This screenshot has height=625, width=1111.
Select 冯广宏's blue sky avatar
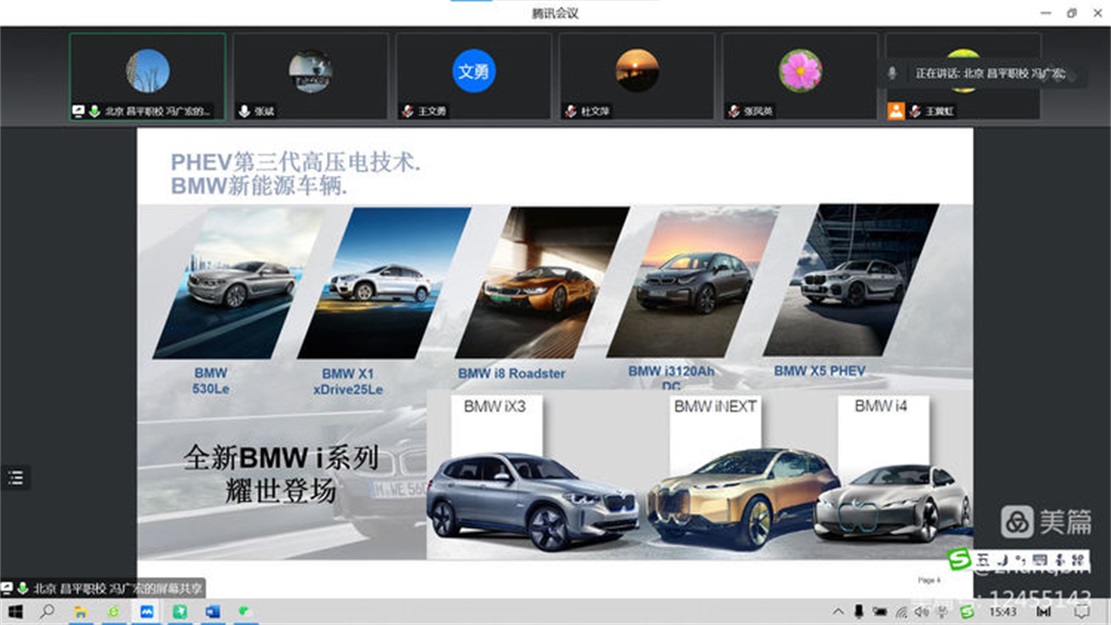click(147, 71)
